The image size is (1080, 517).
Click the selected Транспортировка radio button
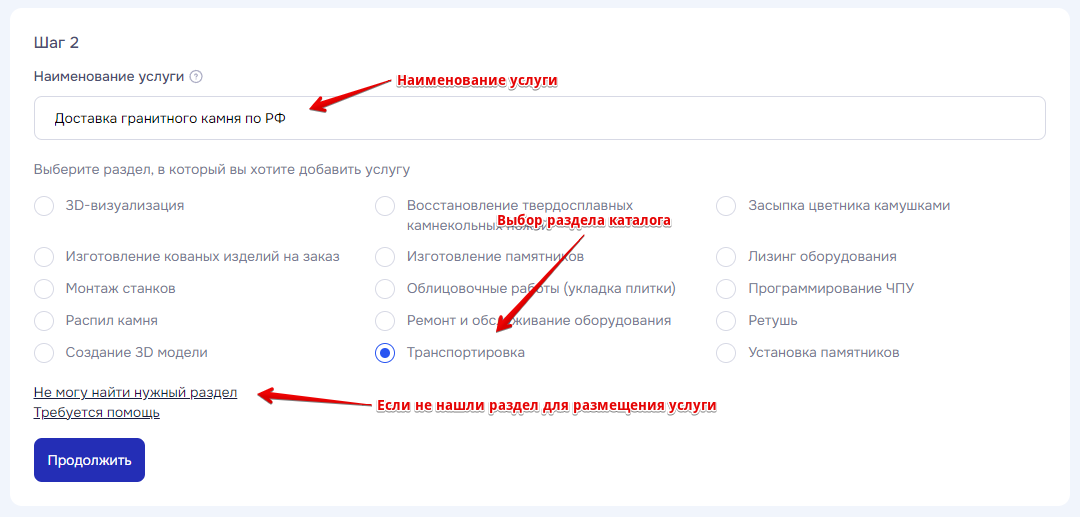[x=385, y=353]
